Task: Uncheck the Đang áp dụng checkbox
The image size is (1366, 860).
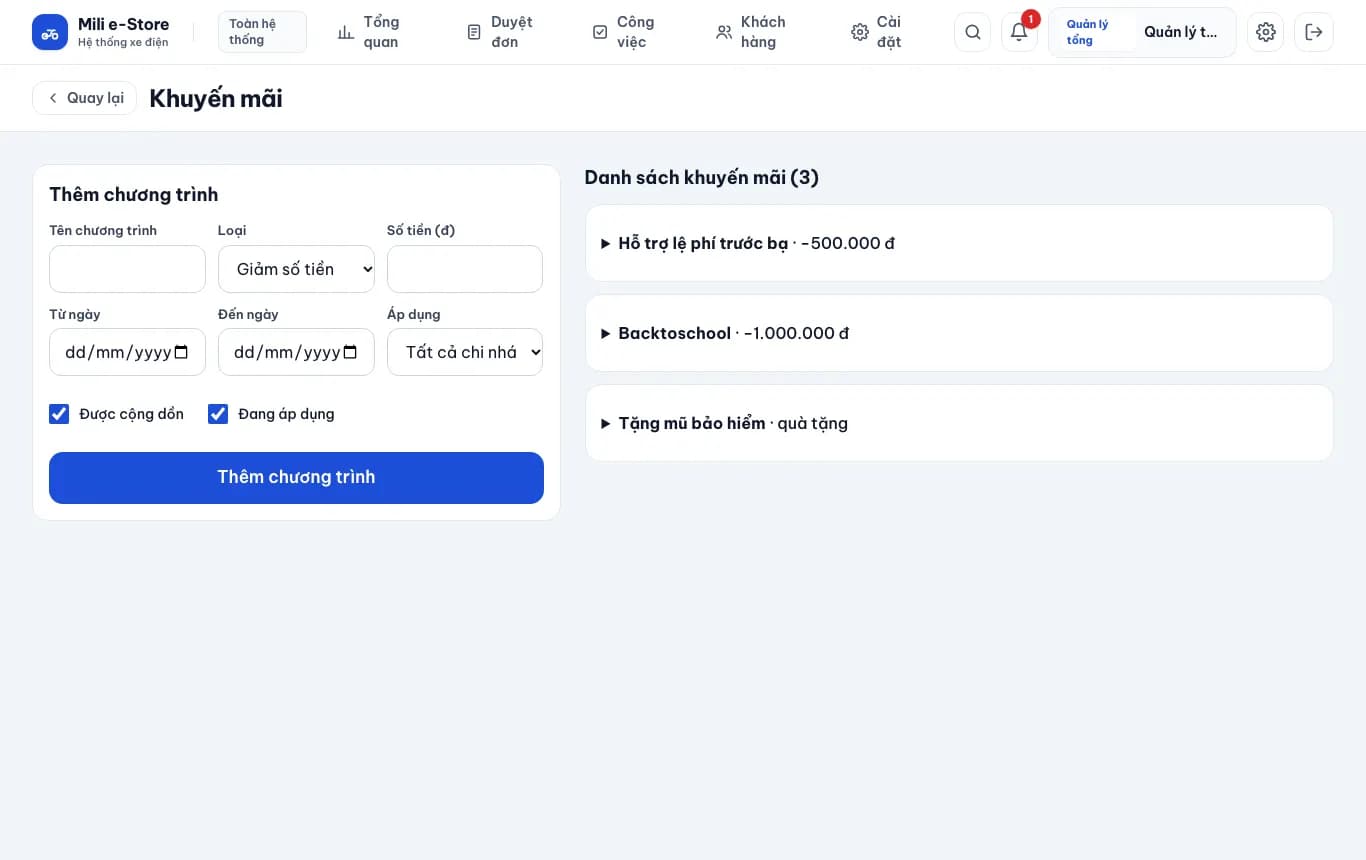Action: click(218, 414)
